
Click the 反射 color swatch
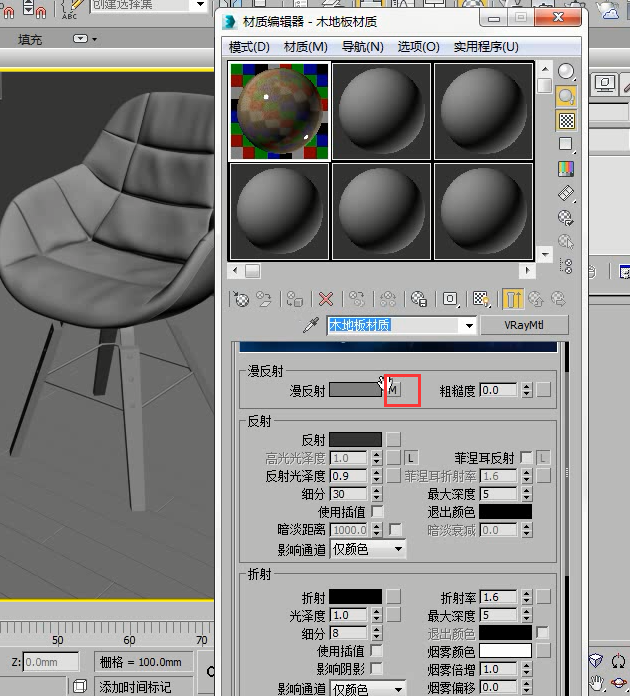[355, 439]
